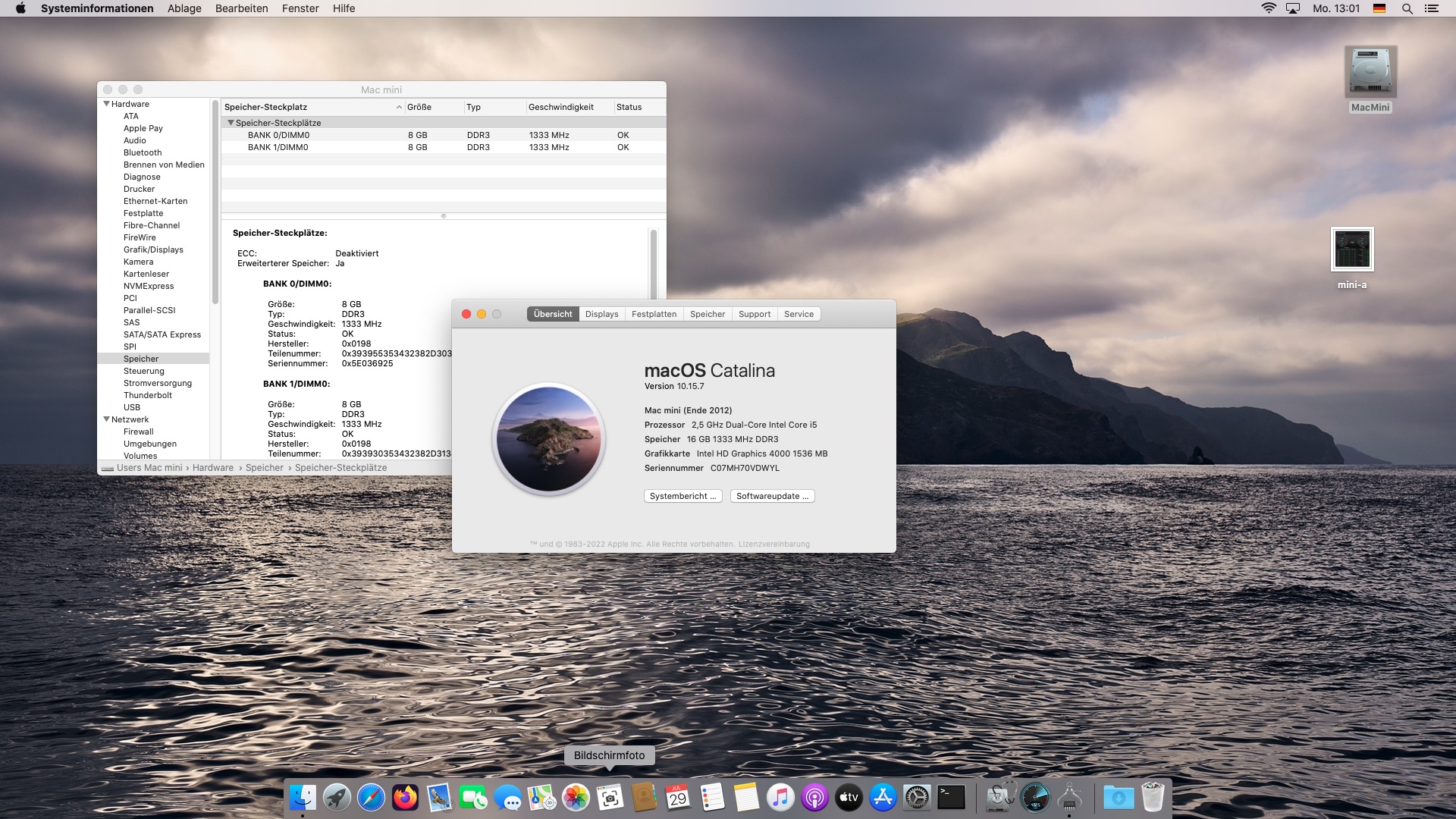Launch Safari from the dock
Image resolution: width=1456 pixels, height=819 pixels.
371,797
